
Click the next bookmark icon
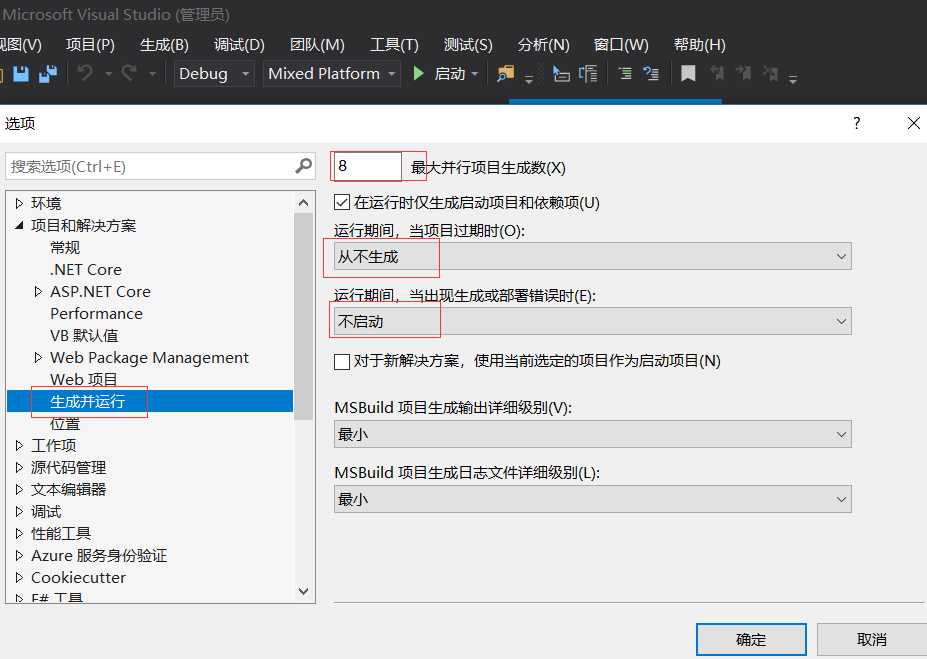[x=743, y=73]
